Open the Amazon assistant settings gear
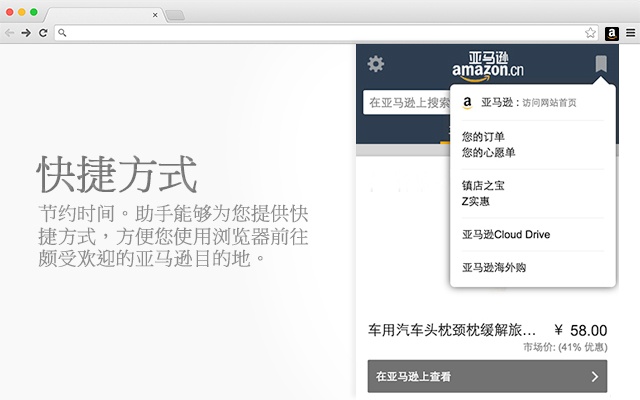This screenshot has width=640, height=400. 376,64
